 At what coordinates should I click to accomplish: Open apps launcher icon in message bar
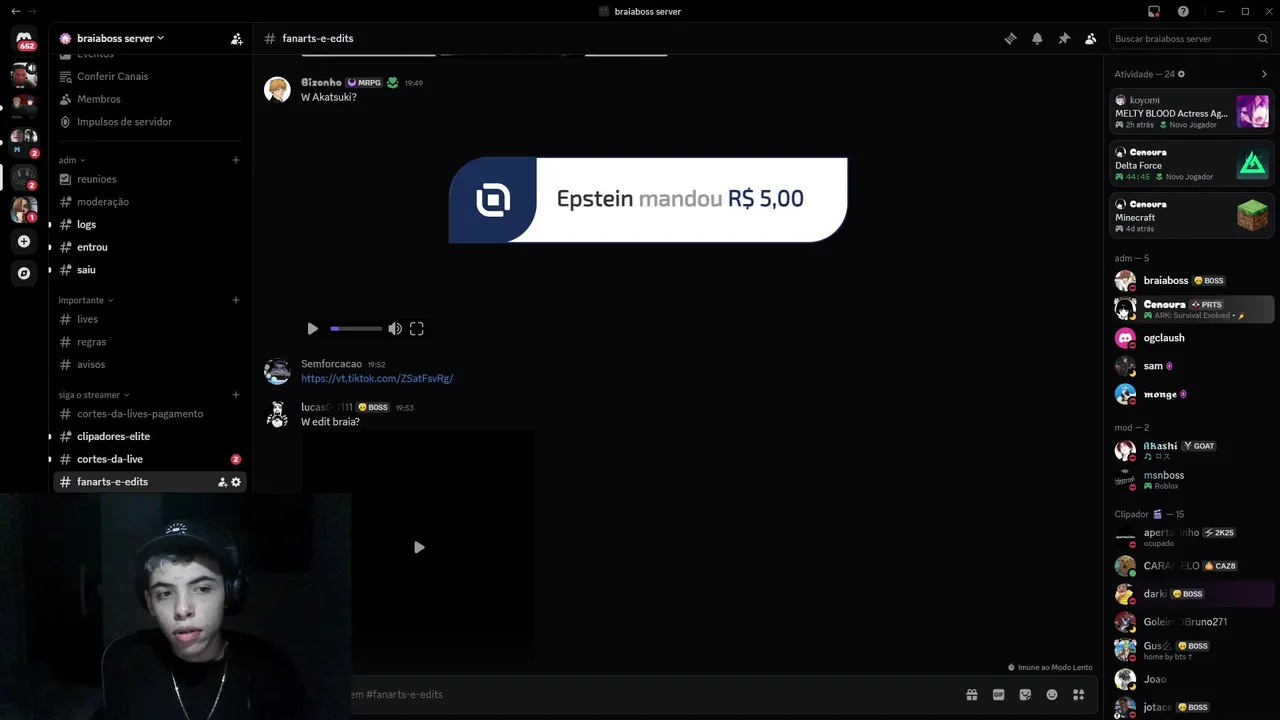1079,694
